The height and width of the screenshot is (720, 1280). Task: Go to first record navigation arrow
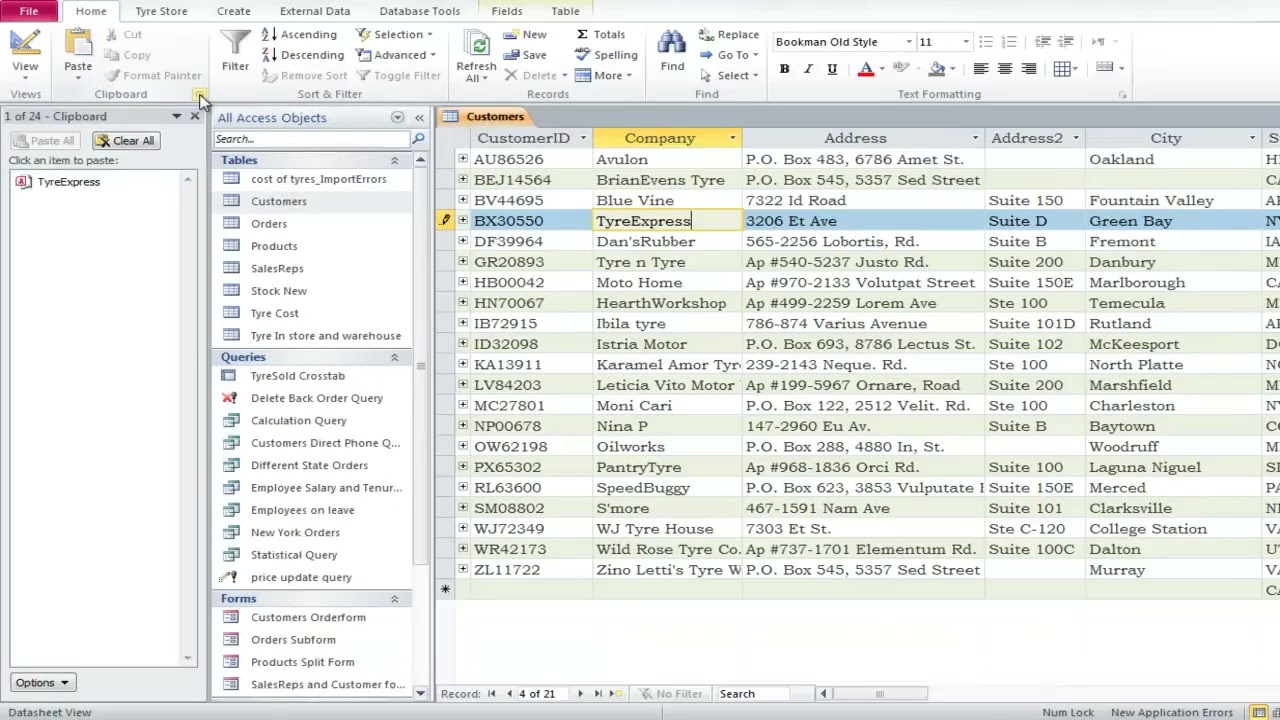coord(491,694)
